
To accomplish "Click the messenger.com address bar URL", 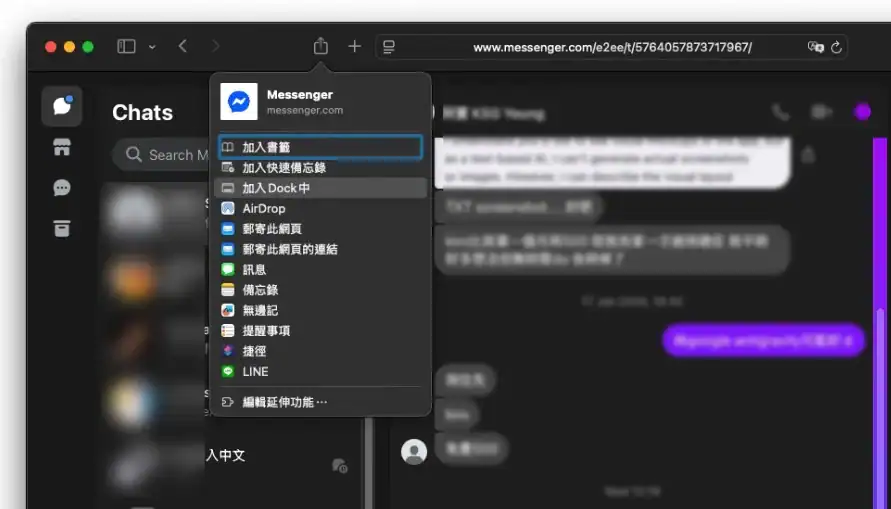I will (x=611, y=47).
